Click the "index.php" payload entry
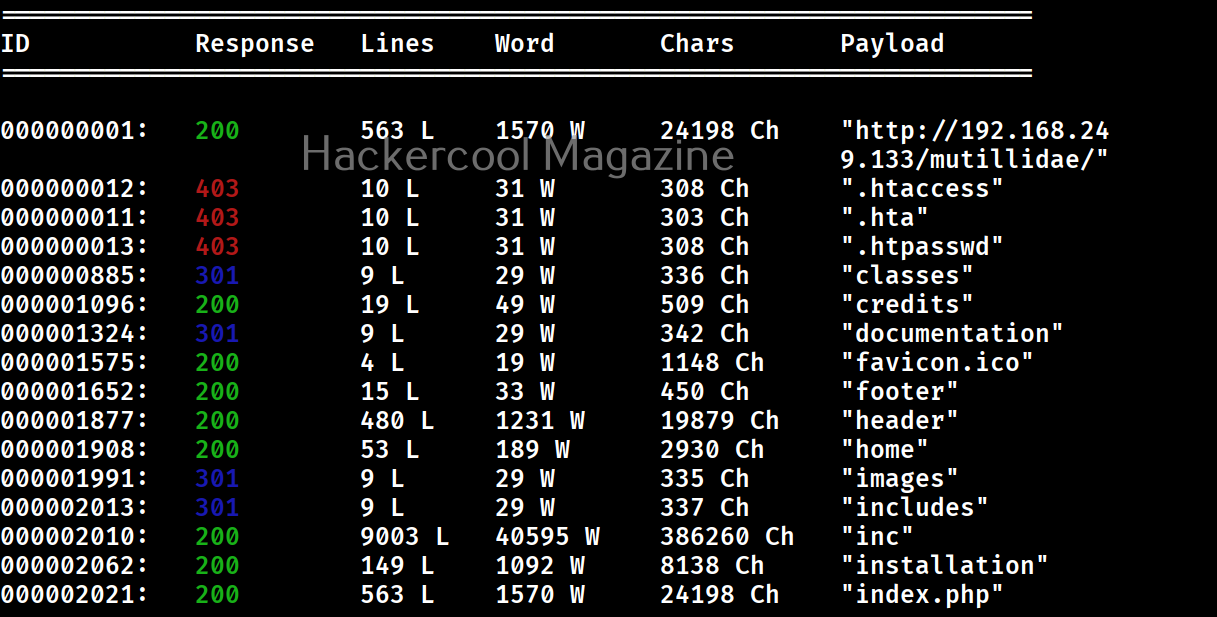Screen dimensions: 1217x617 pos(922,595)
